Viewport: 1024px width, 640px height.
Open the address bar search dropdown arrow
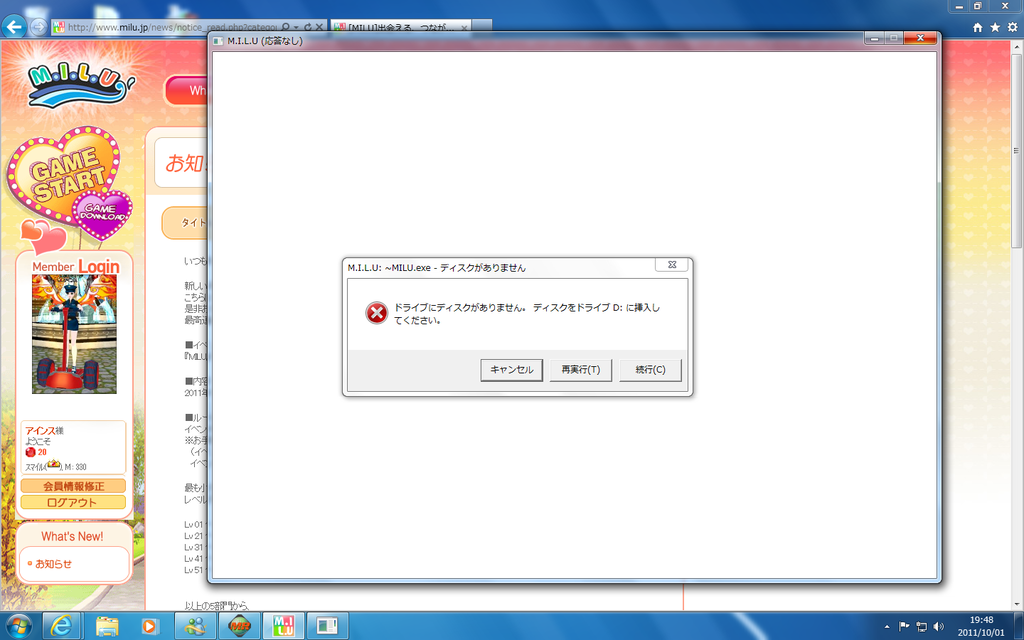[296, 27]
